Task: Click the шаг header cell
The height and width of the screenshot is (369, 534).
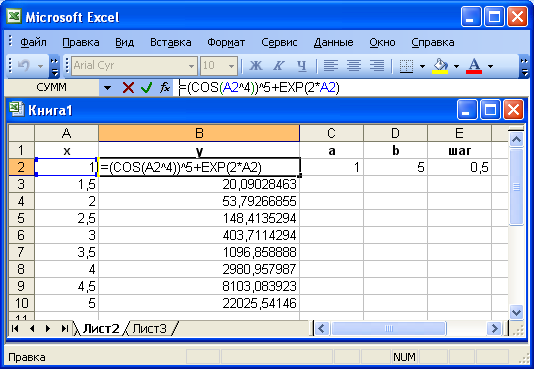Action: tap(459, 150)
